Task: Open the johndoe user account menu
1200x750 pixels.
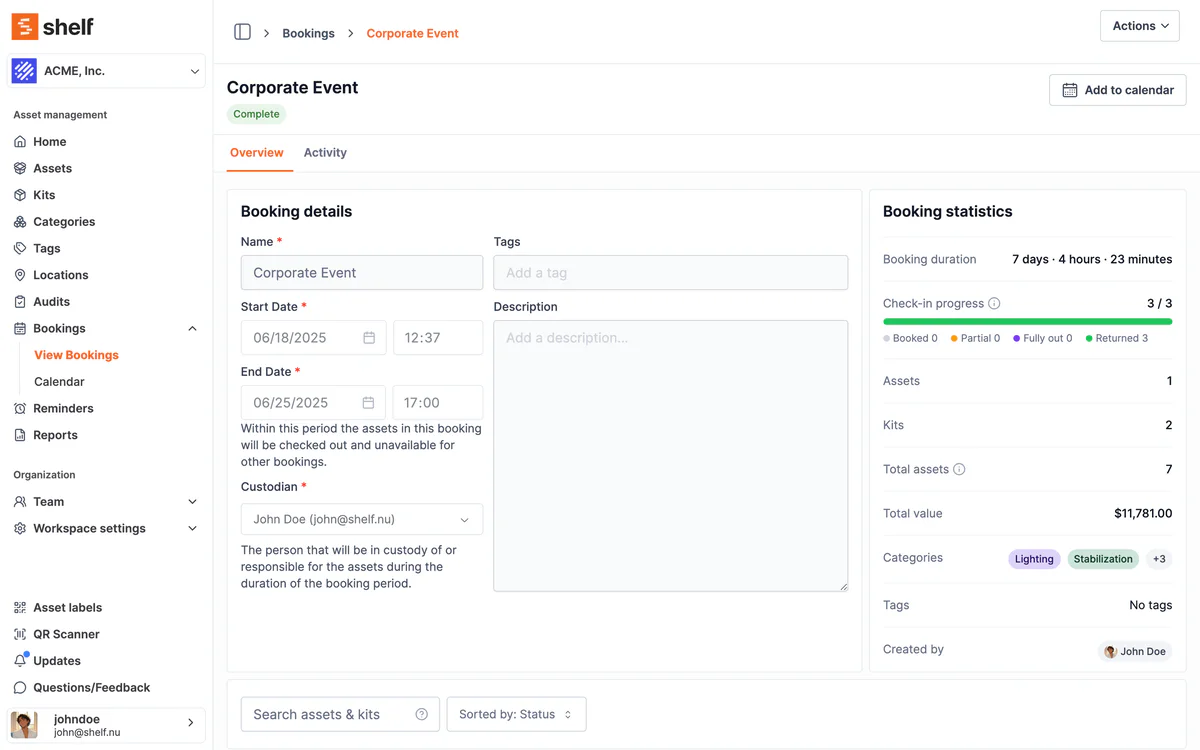Action: (106, 725)
